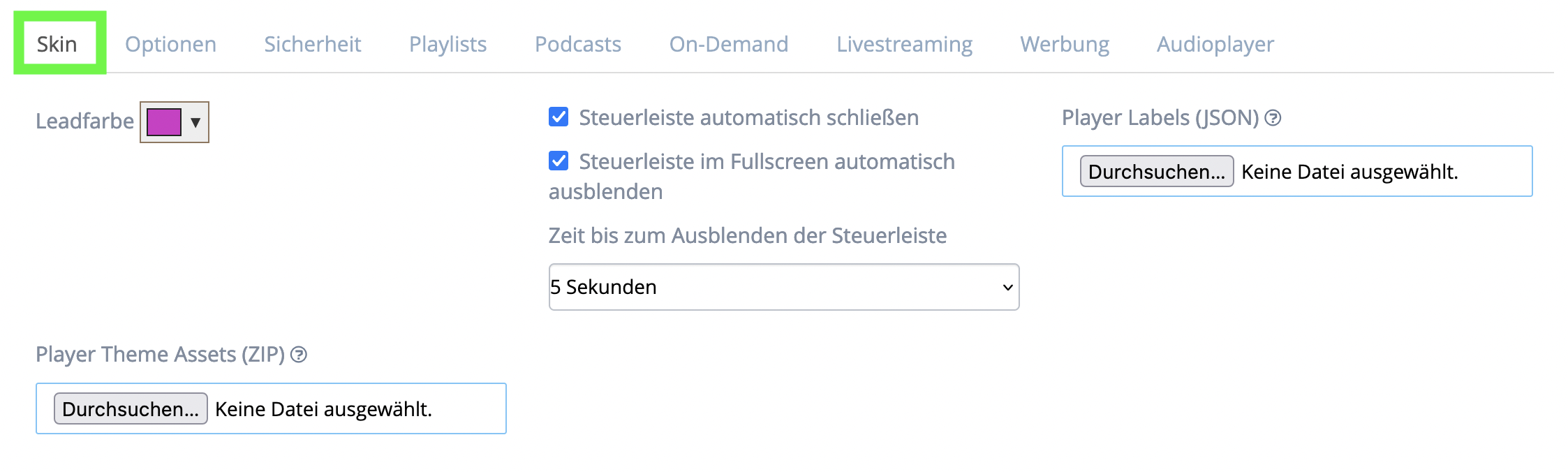Click Durchsuchen for Player Labels JSON
Screen dimensions: 1568x472
pos(1157,172)
